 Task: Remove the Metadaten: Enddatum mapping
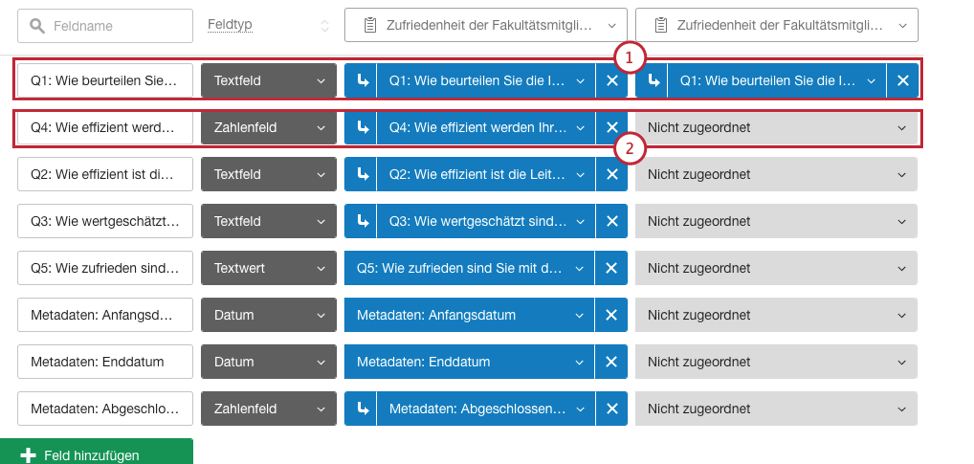612,362
